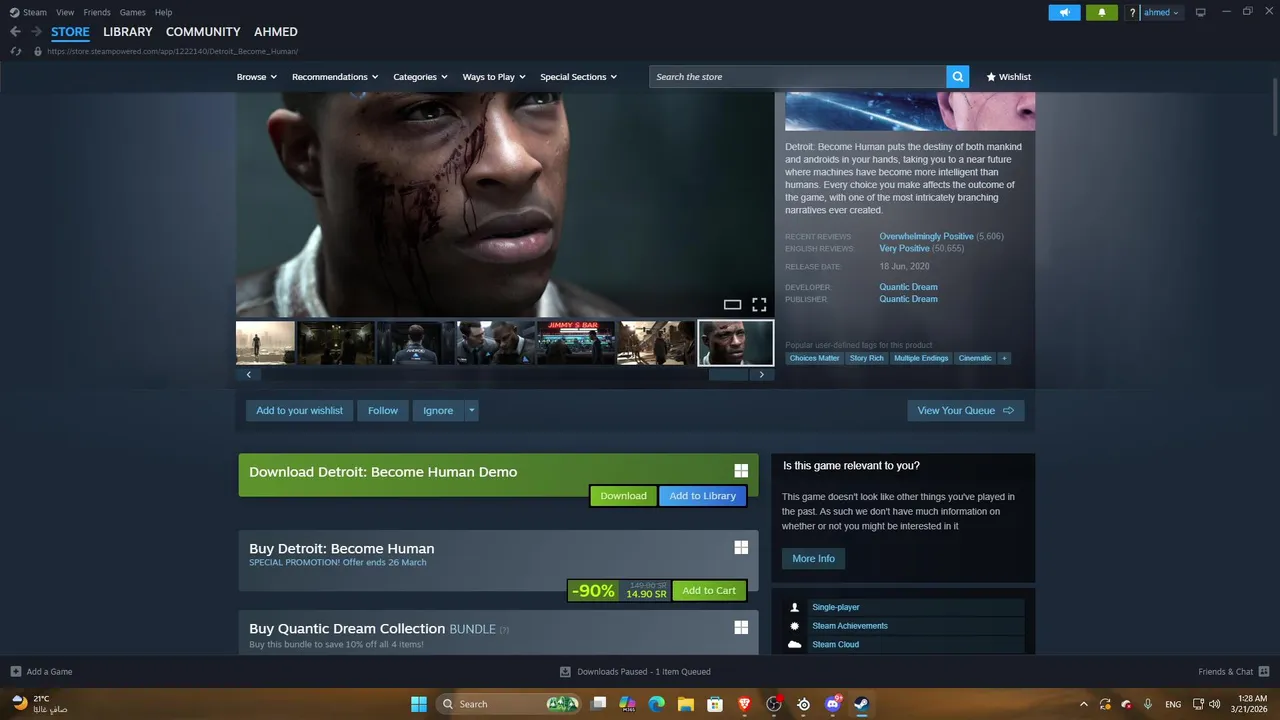Click the More Info button
Viewport: 1280px width, 720px height.
pos(813,558)
